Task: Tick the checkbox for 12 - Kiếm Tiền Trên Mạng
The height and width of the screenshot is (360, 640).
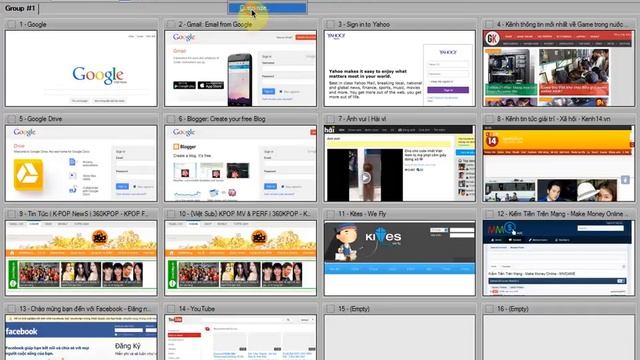Action: (x=489, y=214)
